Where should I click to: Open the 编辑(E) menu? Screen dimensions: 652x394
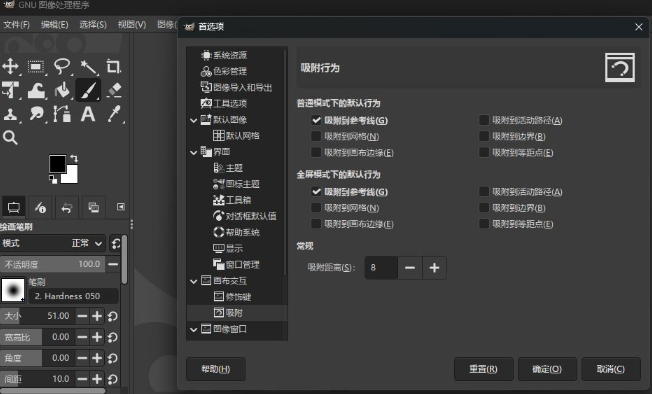(x=54, y=25)
